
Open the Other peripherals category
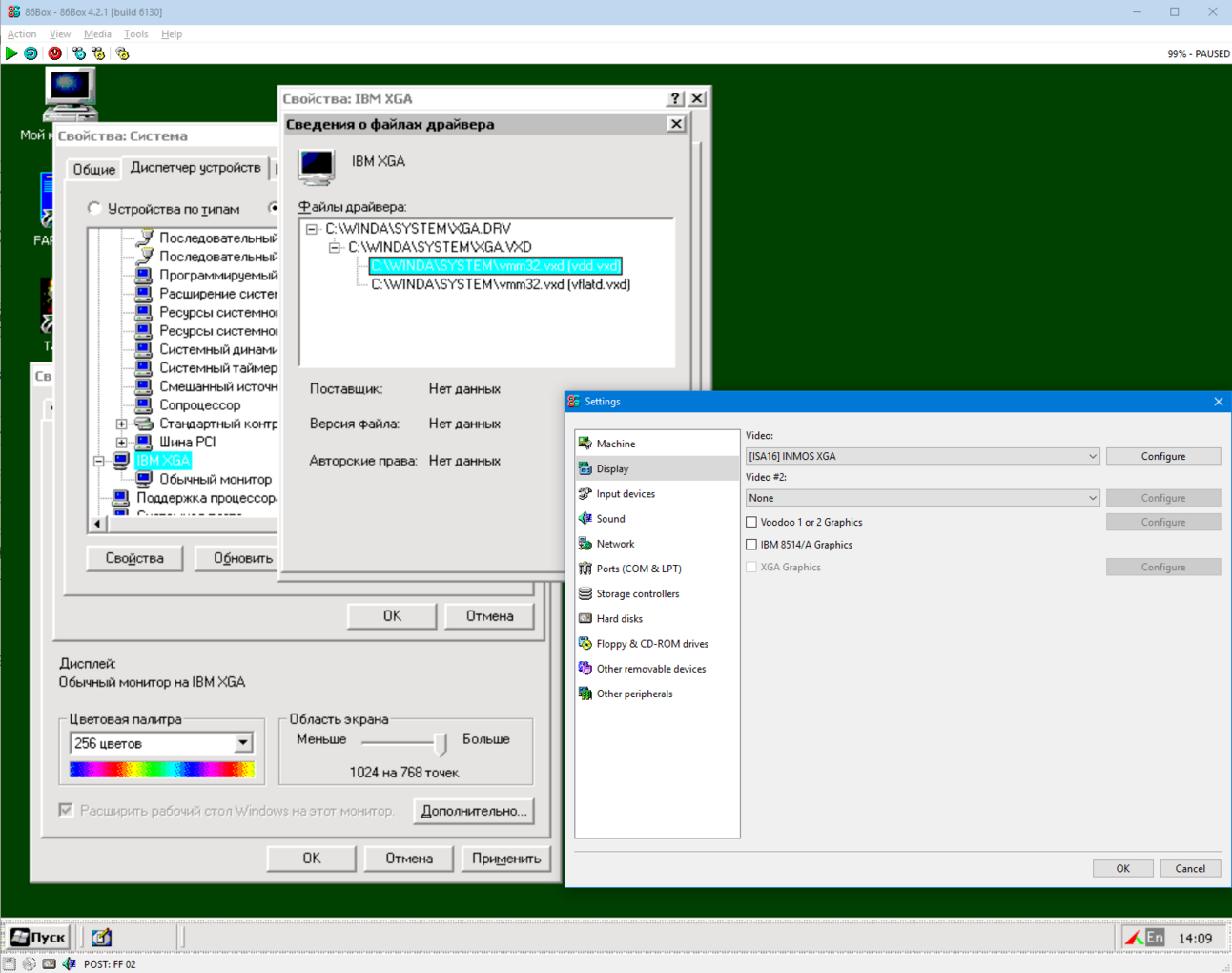[x=657, y=694]
